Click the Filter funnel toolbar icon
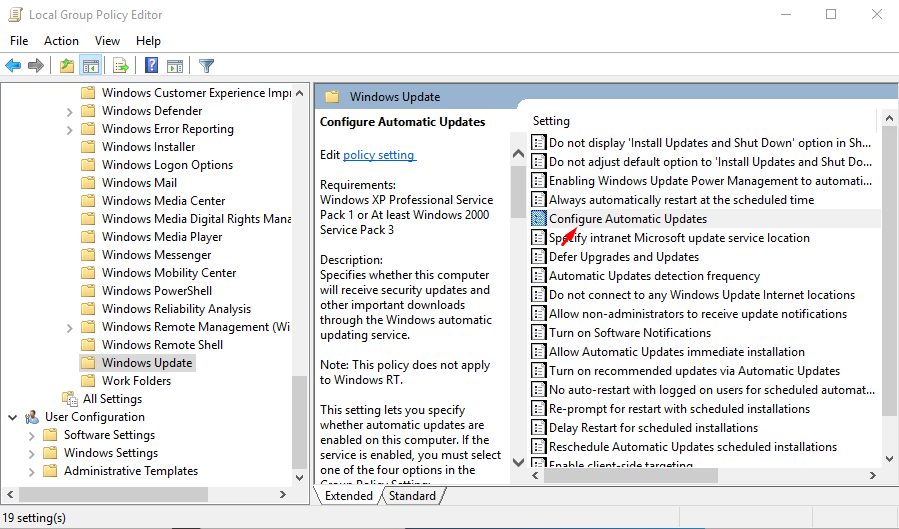Image resolution: width=899 pixels, height=529 pixels. 206,65
